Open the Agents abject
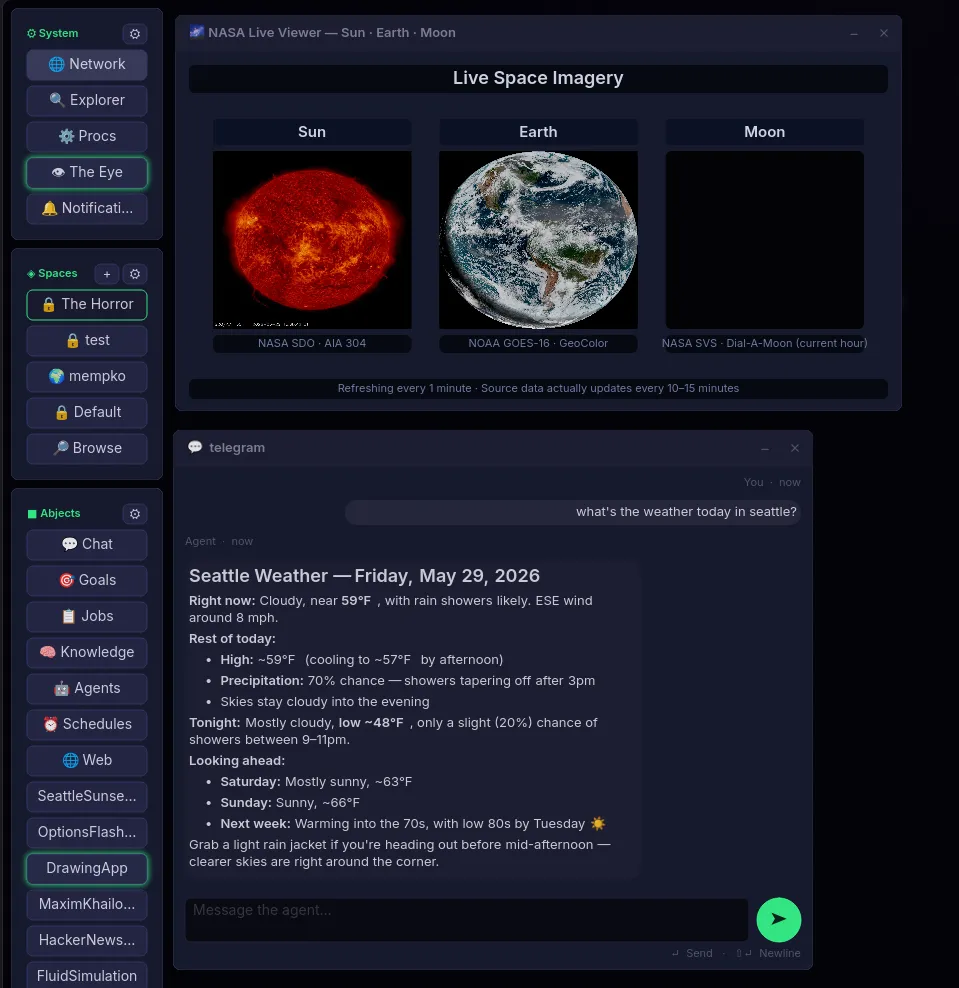The width and height of the screenshot is (959, 988). coord(87,688)
